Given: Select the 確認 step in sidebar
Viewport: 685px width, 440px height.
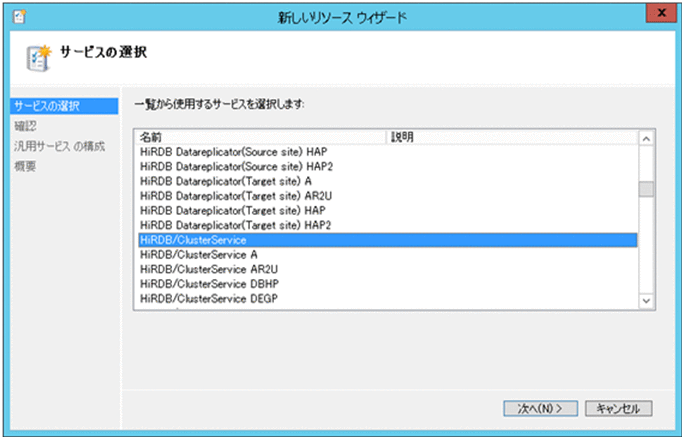Looking at the screenshot, I should (25, 126).
